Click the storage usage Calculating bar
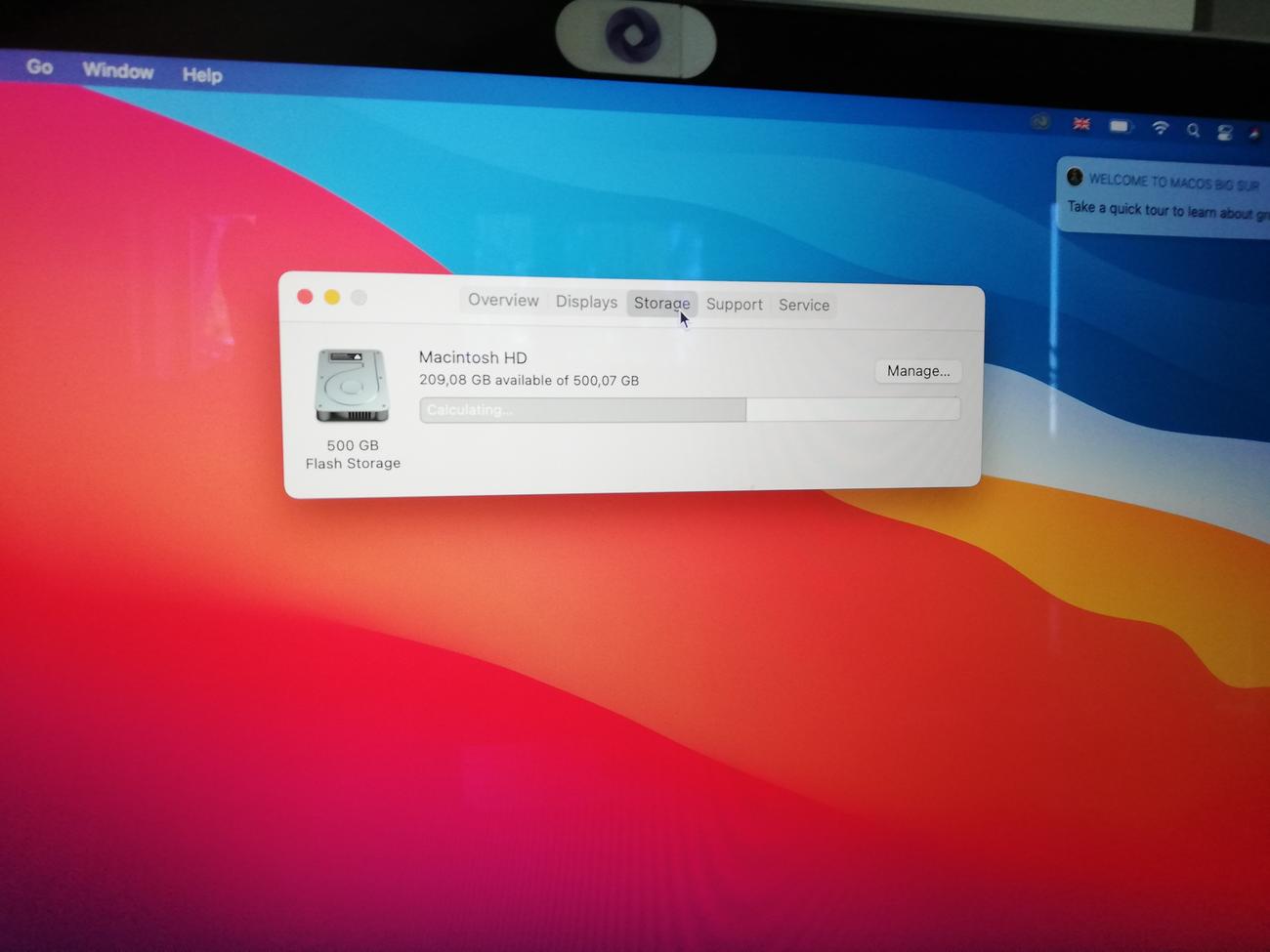Screen dimensions: 1270x952 [690, 410]
